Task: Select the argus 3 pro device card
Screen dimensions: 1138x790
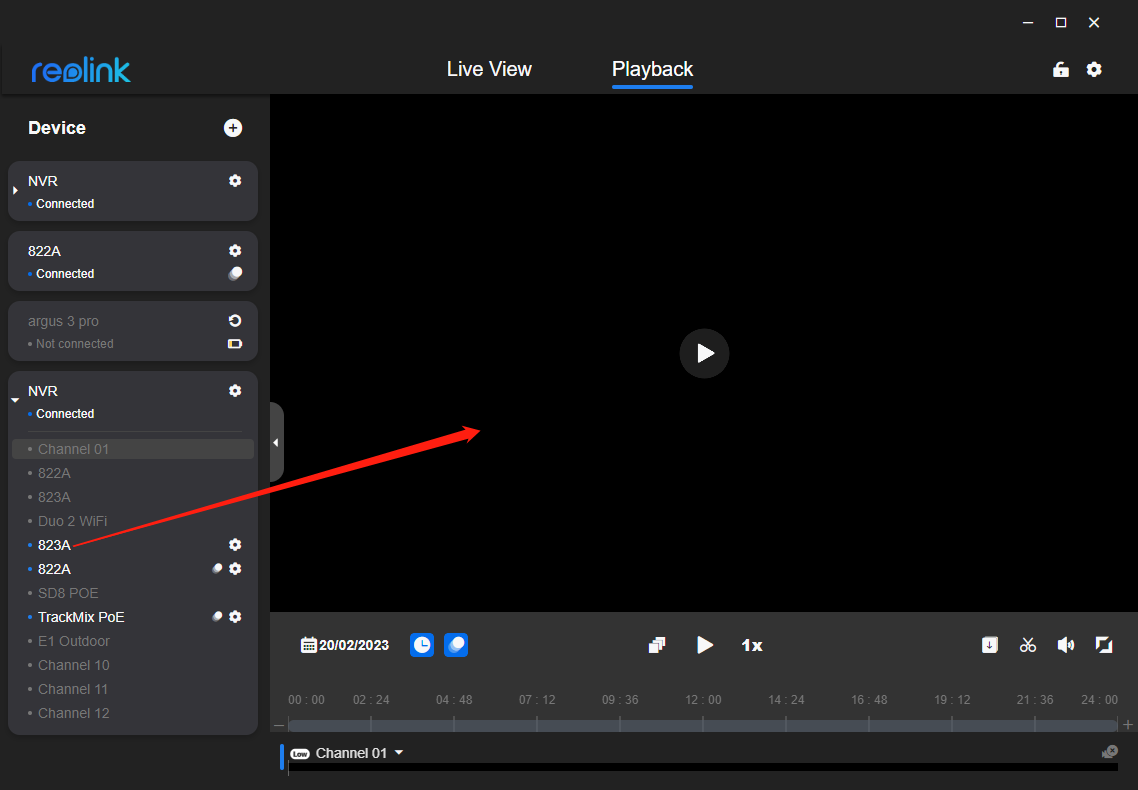Action: 133,331
